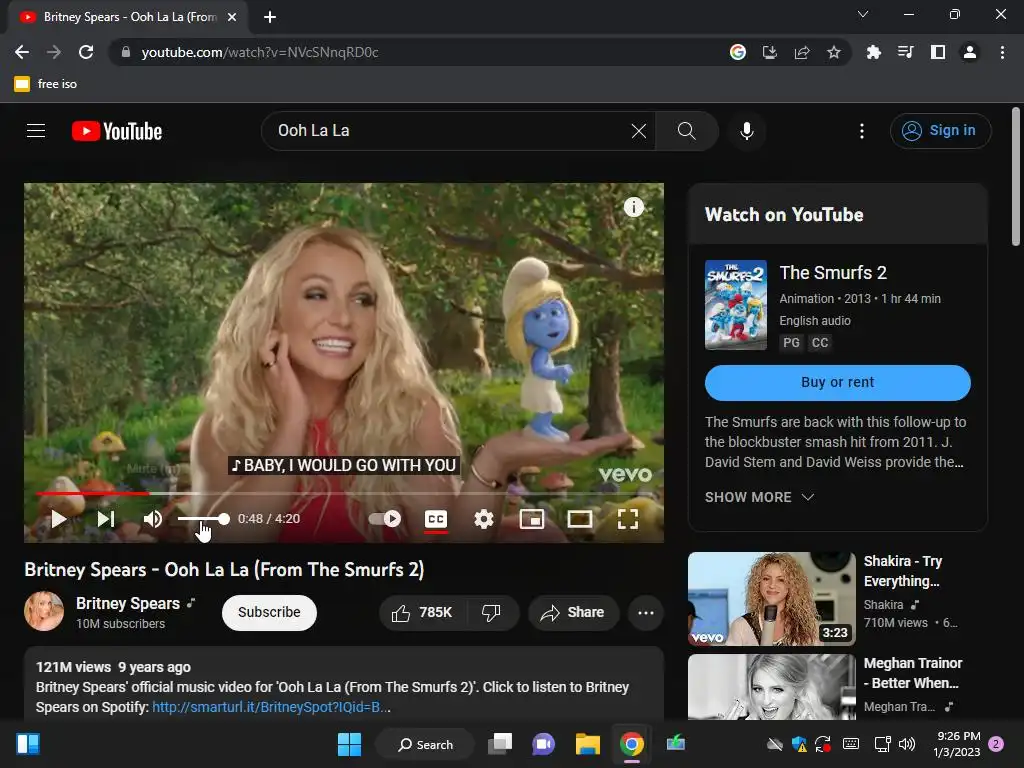Switch to theater mode
1024x768 pixels.
pyautogui.click(x=579, y=519)
